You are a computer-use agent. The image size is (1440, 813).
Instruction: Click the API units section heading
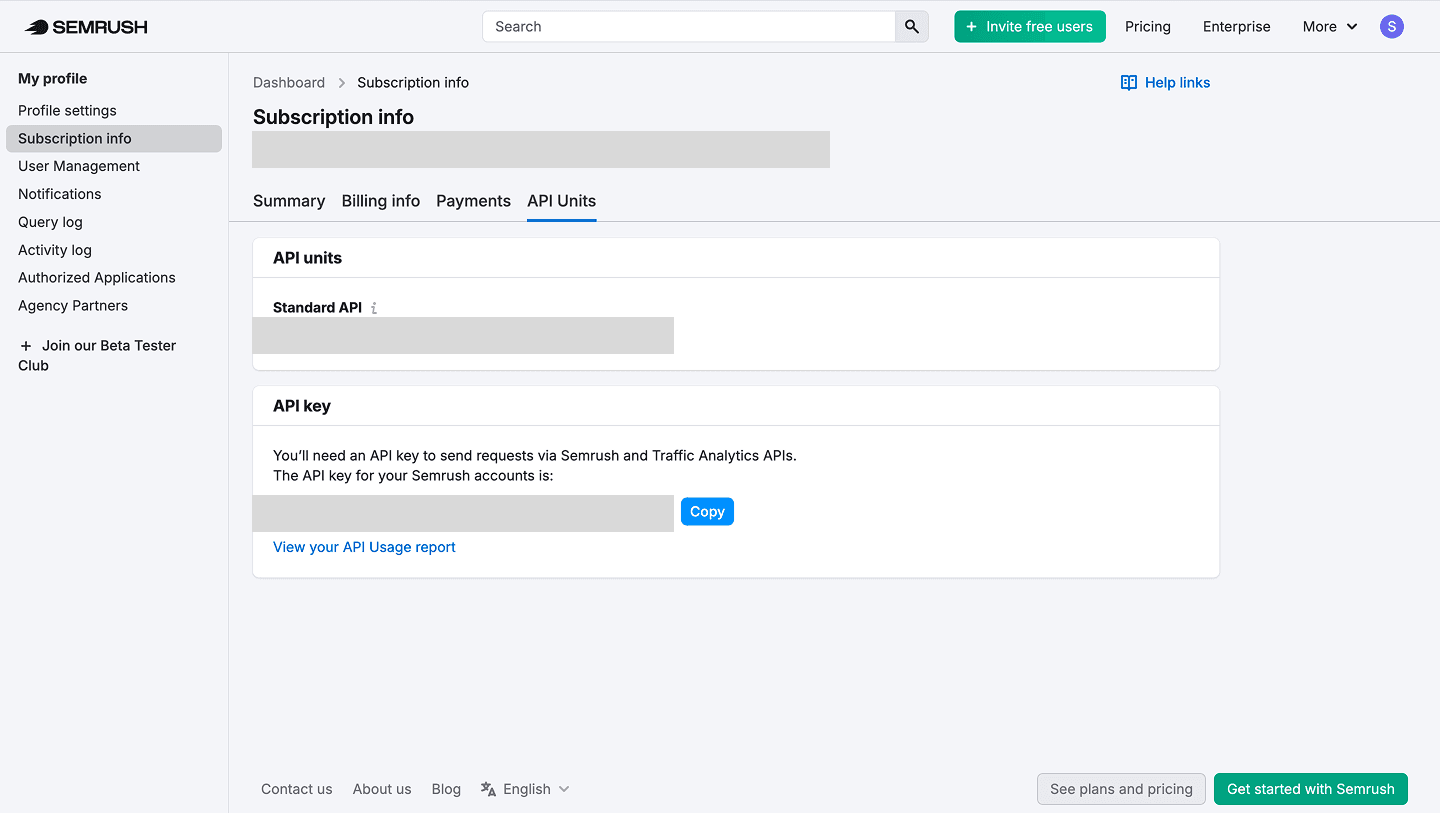[307, 258]
